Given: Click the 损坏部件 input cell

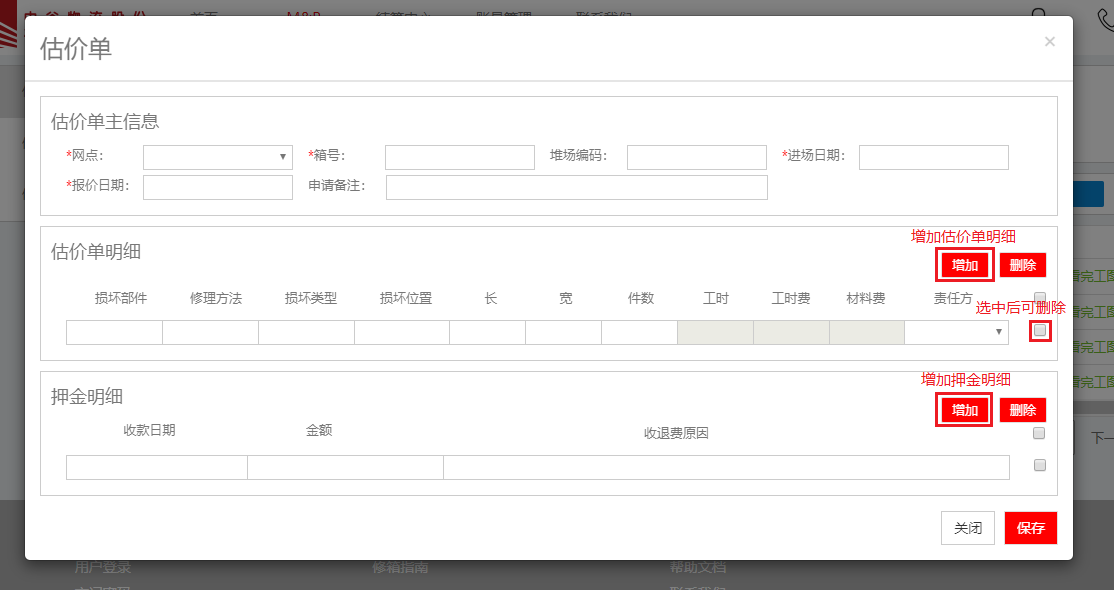Looking at the screenshot, I should tap(114, 332).
